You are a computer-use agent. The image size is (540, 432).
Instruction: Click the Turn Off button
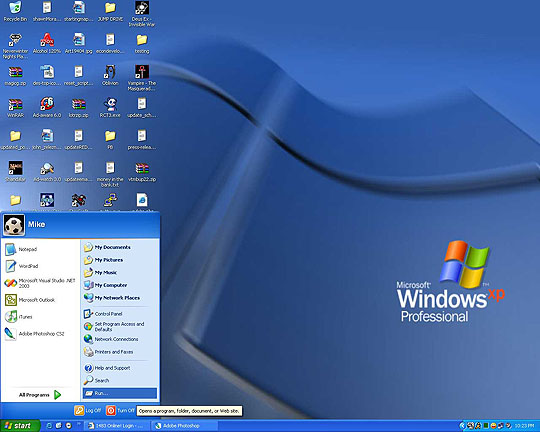[x=121, y=410]
